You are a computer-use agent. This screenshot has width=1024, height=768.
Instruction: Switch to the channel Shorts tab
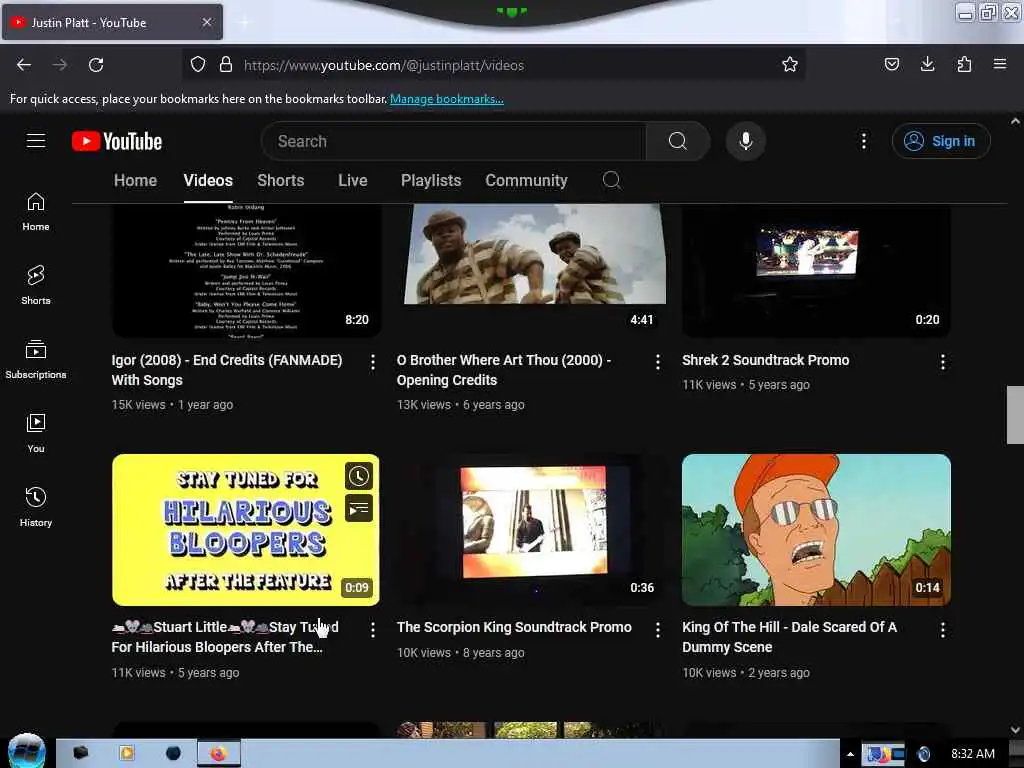click(x=281, y=181)
